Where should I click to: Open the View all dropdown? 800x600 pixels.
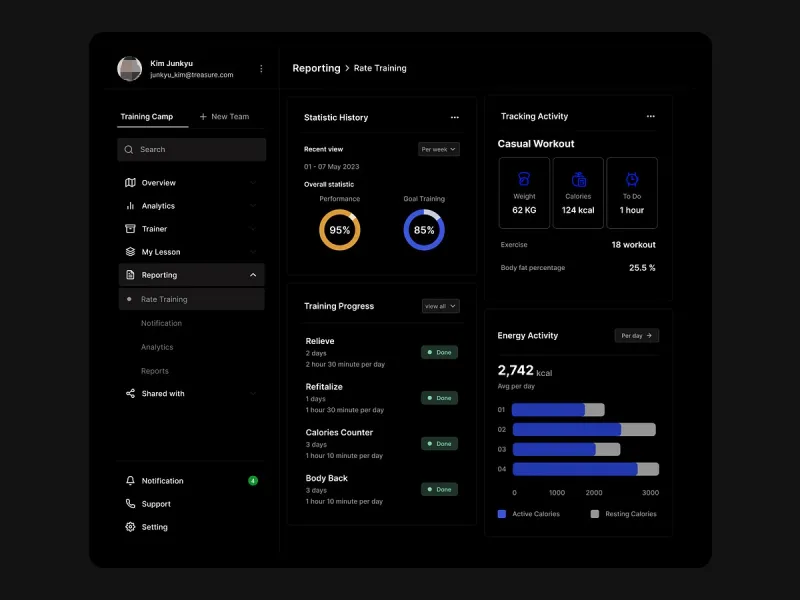coord(440,306)
